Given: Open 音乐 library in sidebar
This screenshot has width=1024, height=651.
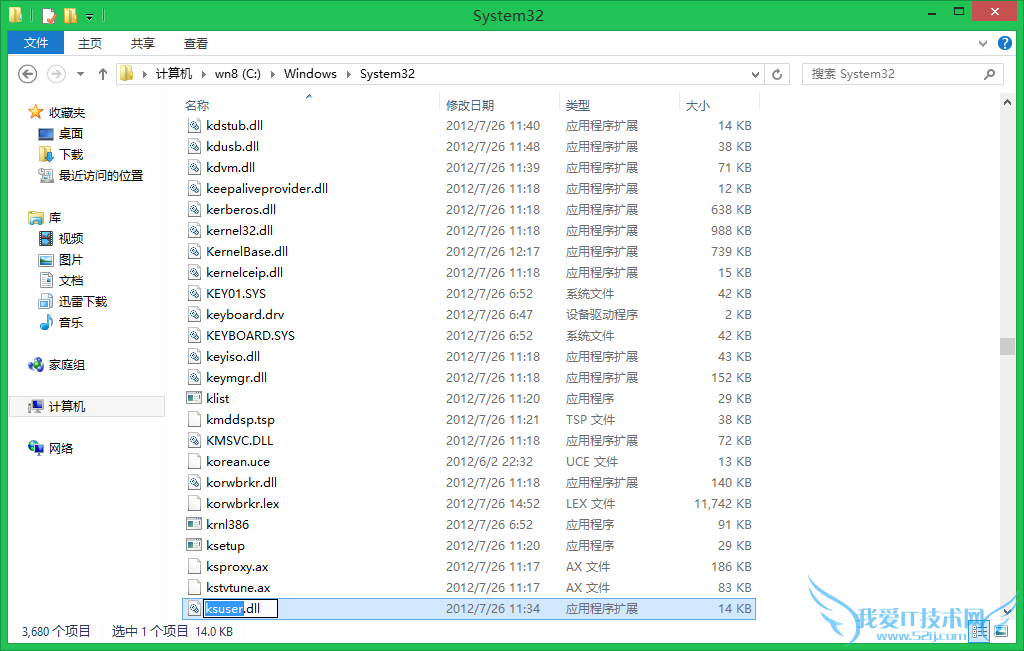Looking at the screenshot, I should [71, 322].
